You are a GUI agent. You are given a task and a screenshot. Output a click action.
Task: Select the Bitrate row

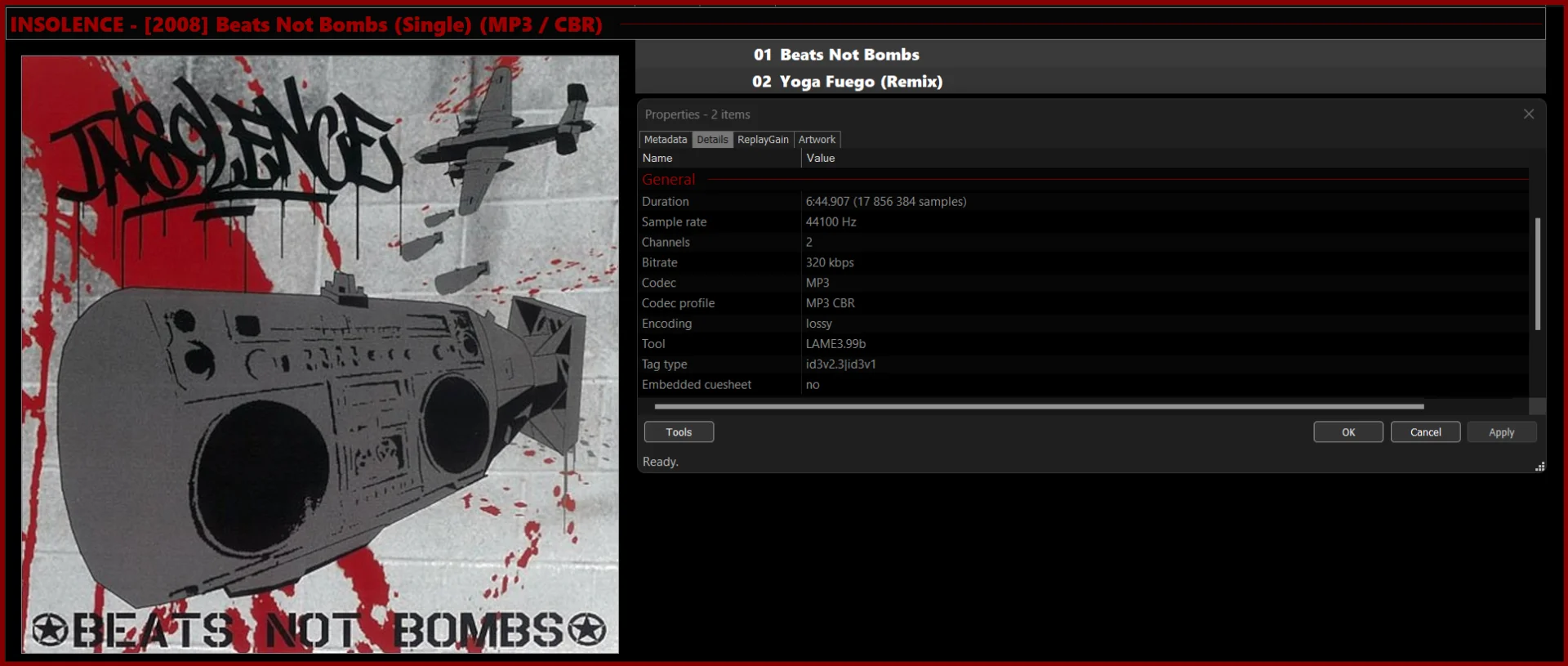[1084, 263]
